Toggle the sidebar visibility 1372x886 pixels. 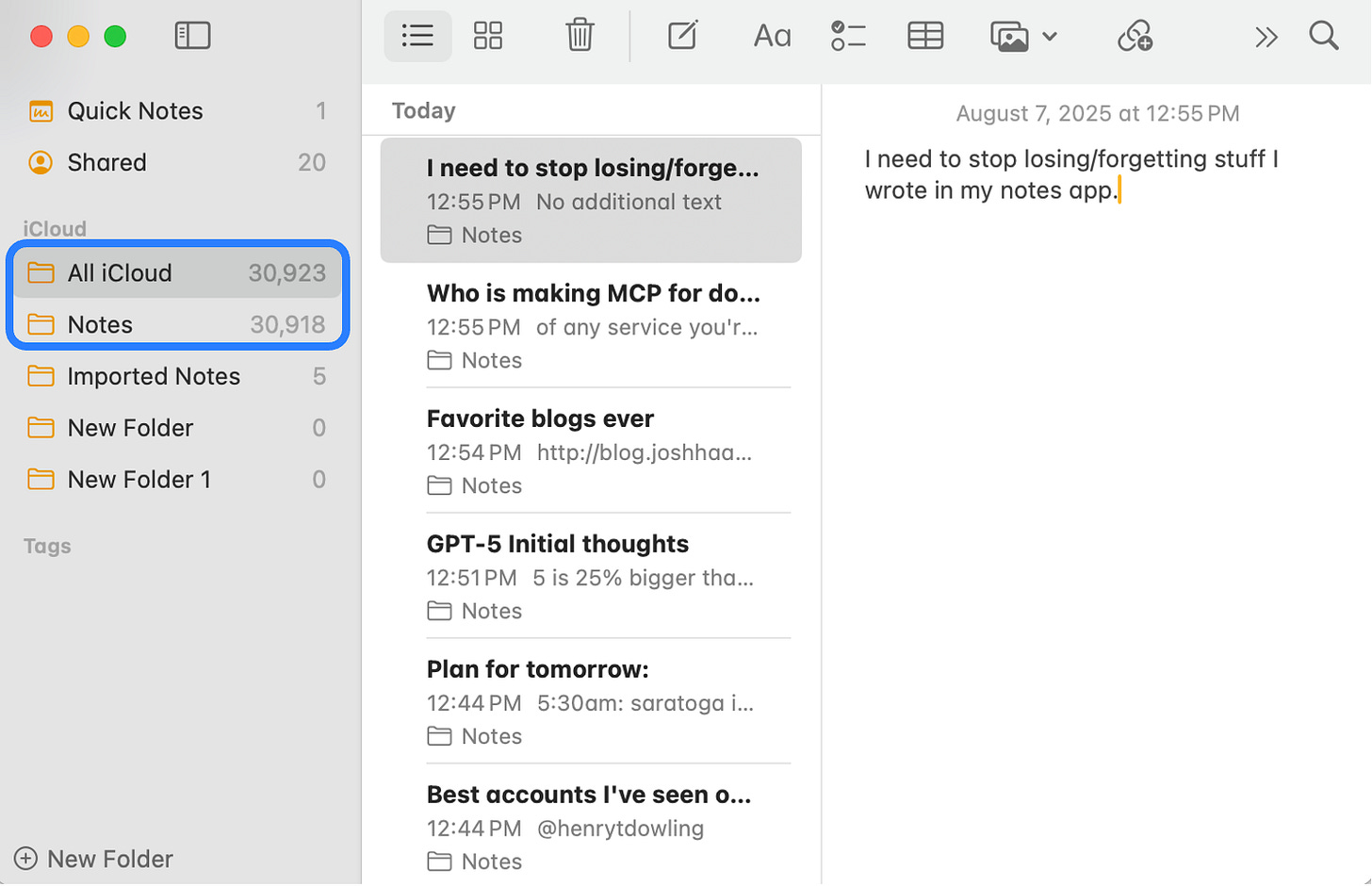[192, 35]
